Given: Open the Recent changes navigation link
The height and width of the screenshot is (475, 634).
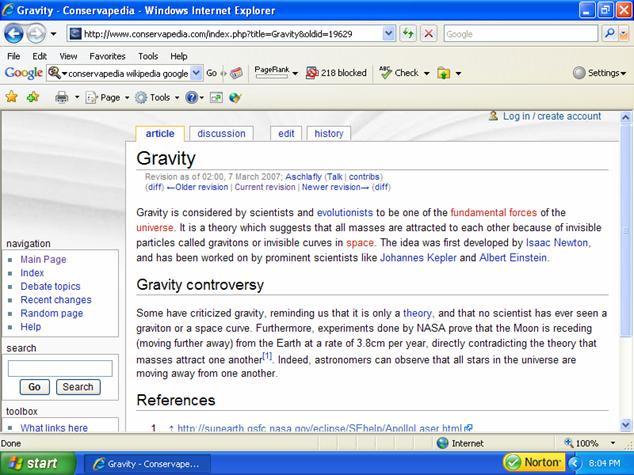Looking at the screenshot, I should pos(56,300).
